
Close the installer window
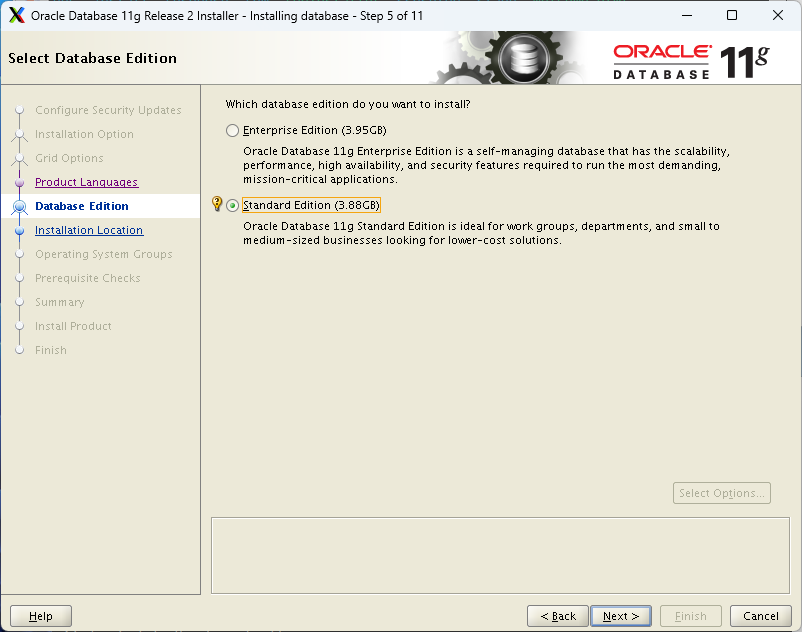(x=777, y=15)
